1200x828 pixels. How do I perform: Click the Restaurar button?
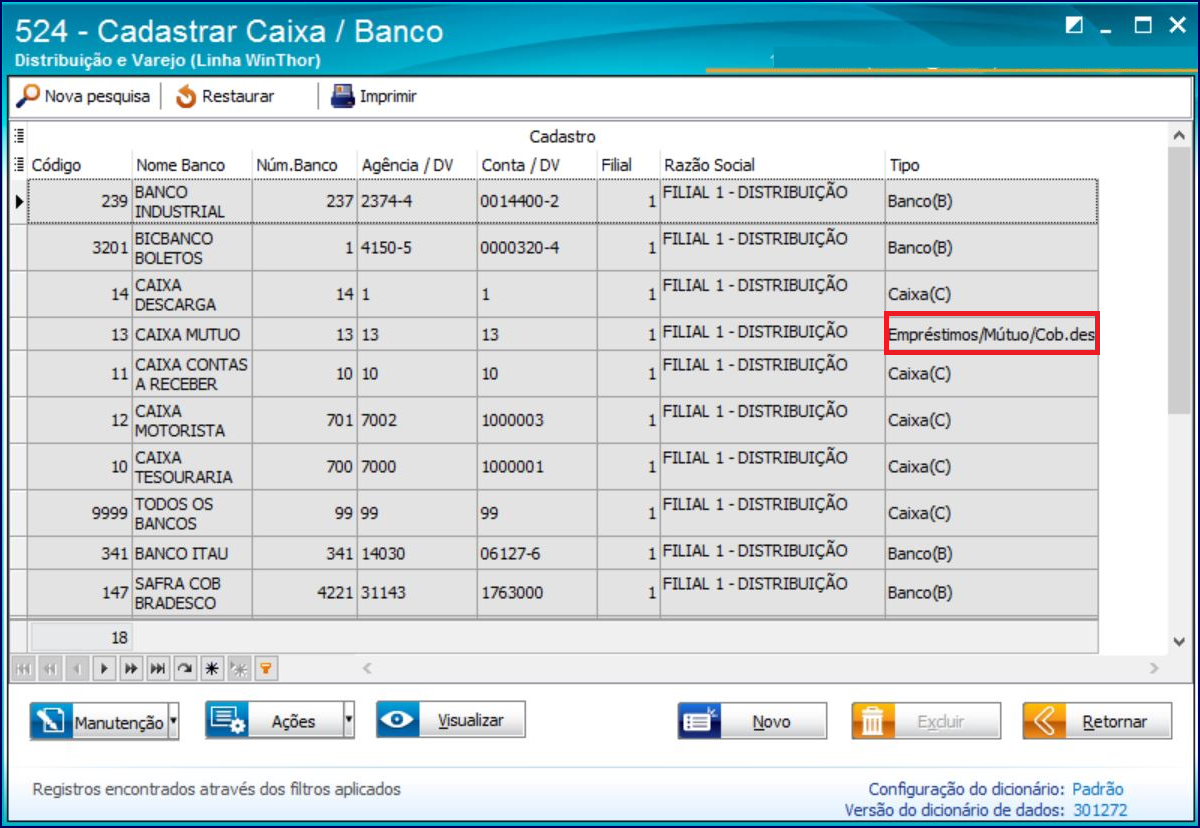[x=226, y=97]
